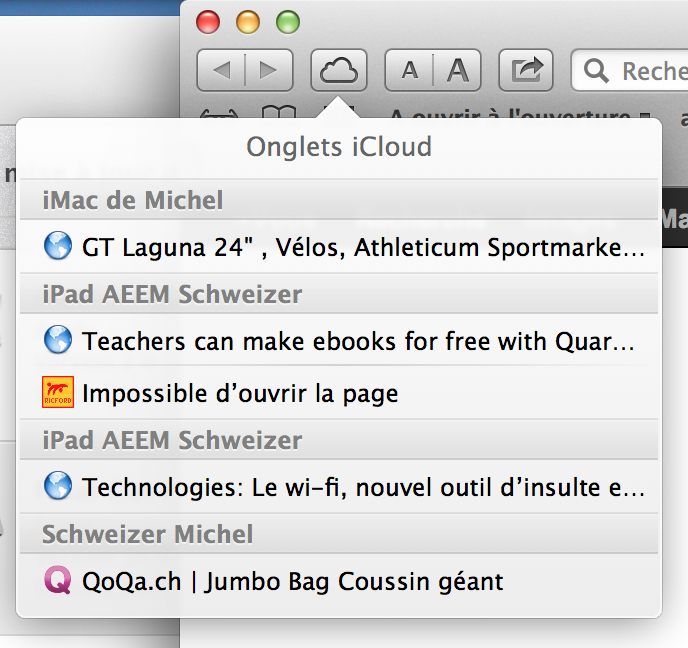Click the yellow minimize window button
Image resolution: width=688 pixels, height=648 pixels.
[x=247, y=21]
